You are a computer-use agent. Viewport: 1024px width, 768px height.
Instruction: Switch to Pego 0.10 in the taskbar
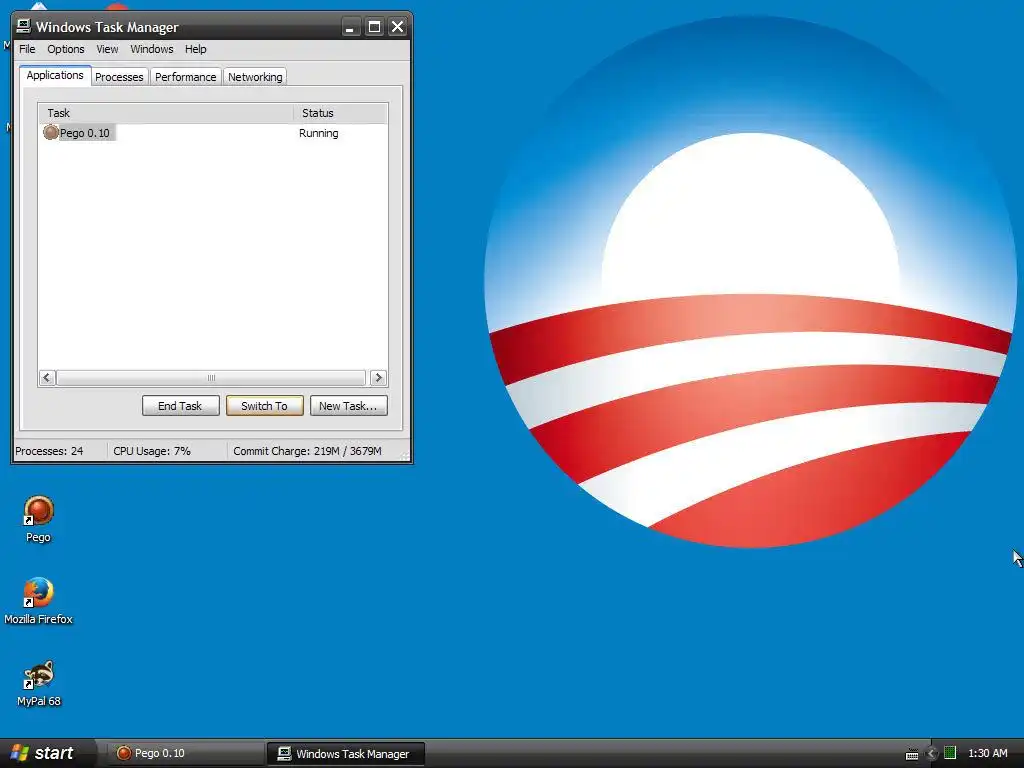(185, 753)
